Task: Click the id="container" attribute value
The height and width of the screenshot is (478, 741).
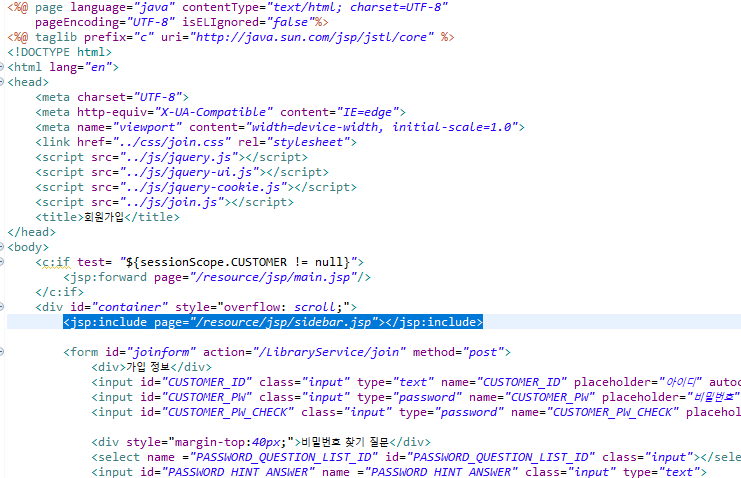Action: click(129, 307)
